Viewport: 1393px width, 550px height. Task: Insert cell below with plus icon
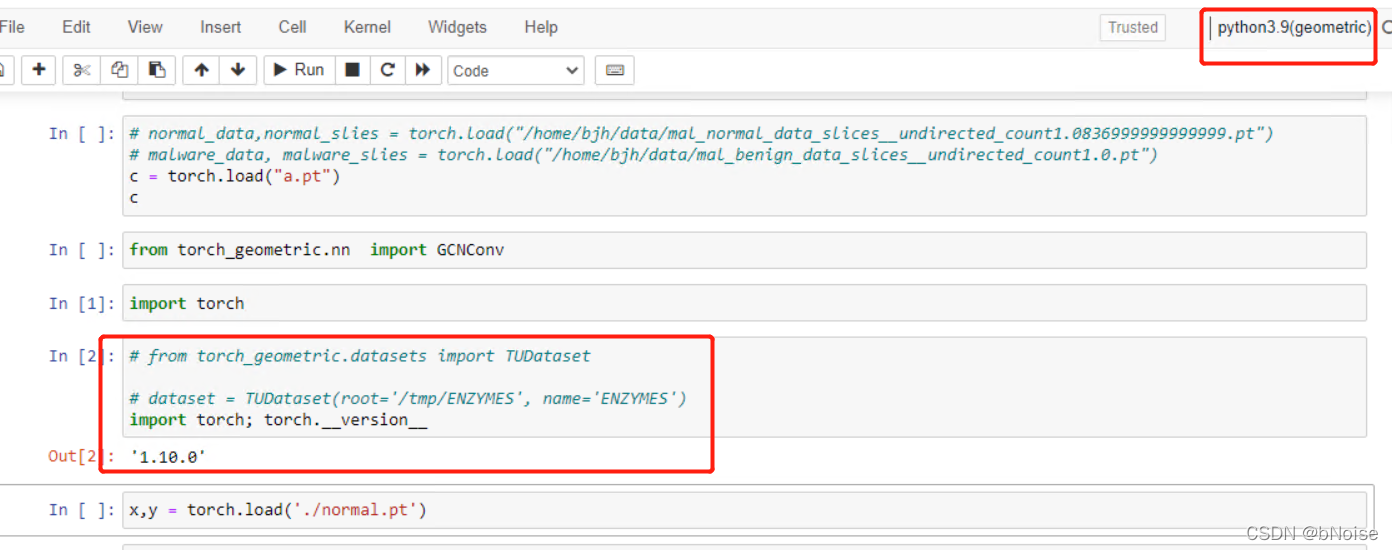39,70
